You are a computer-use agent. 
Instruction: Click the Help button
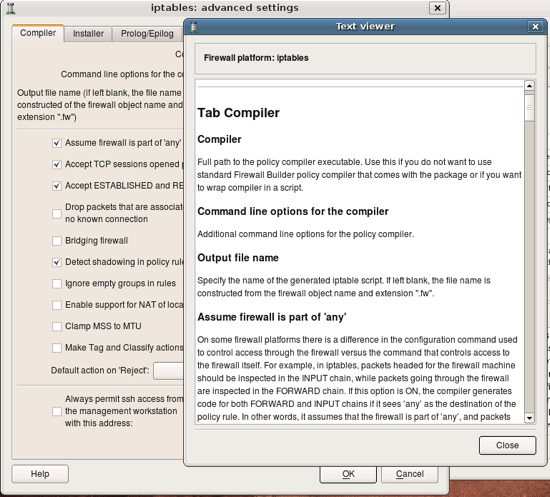coord(40,474)
